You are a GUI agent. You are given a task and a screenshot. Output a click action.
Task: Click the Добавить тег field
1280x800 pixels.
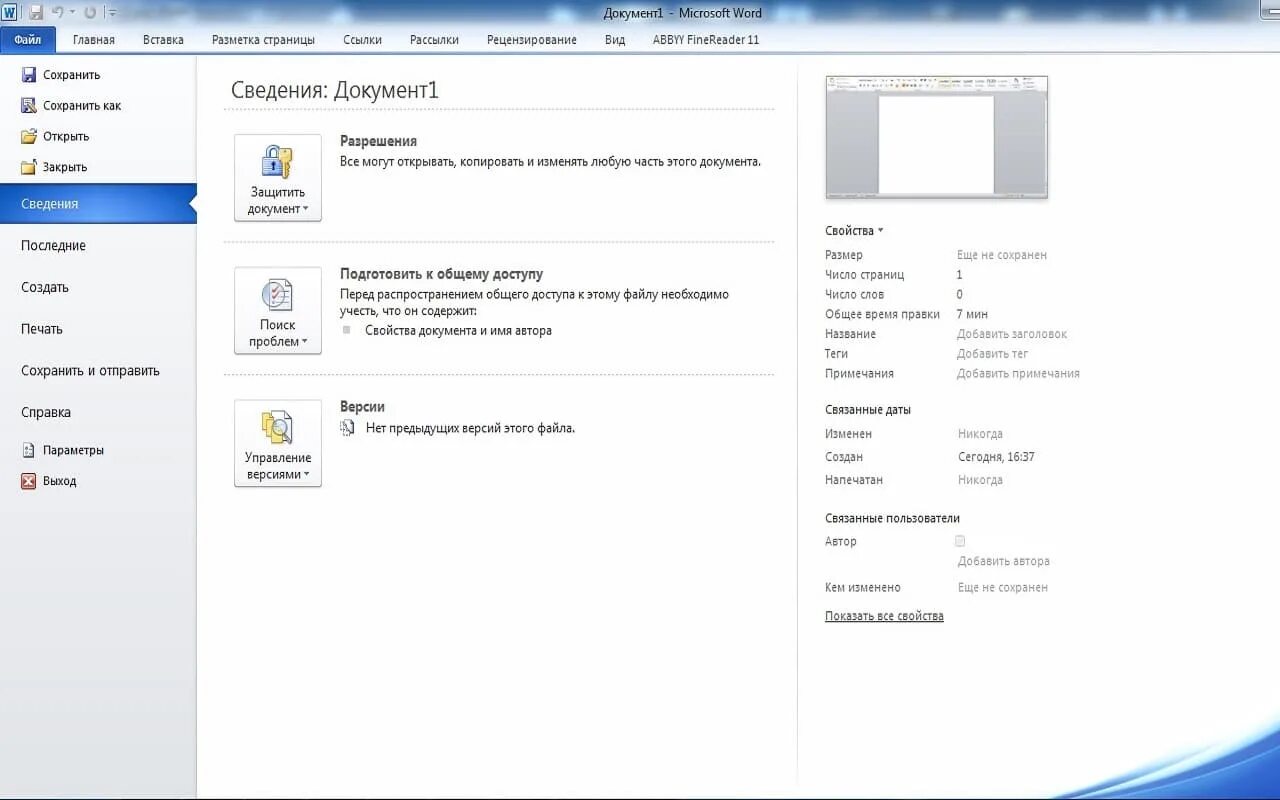pyautogui.click(x=992, y=354)
